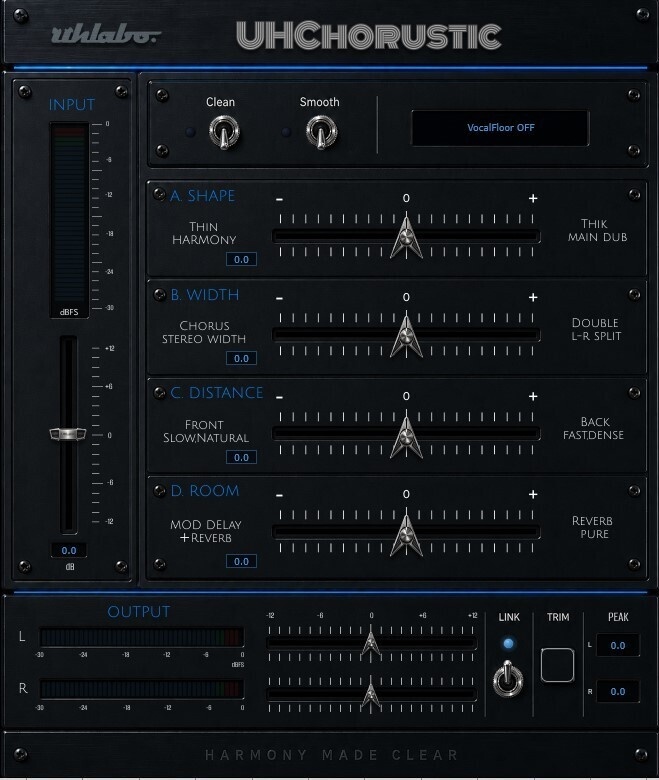Click the uhlabo logo

coord(106,35)
